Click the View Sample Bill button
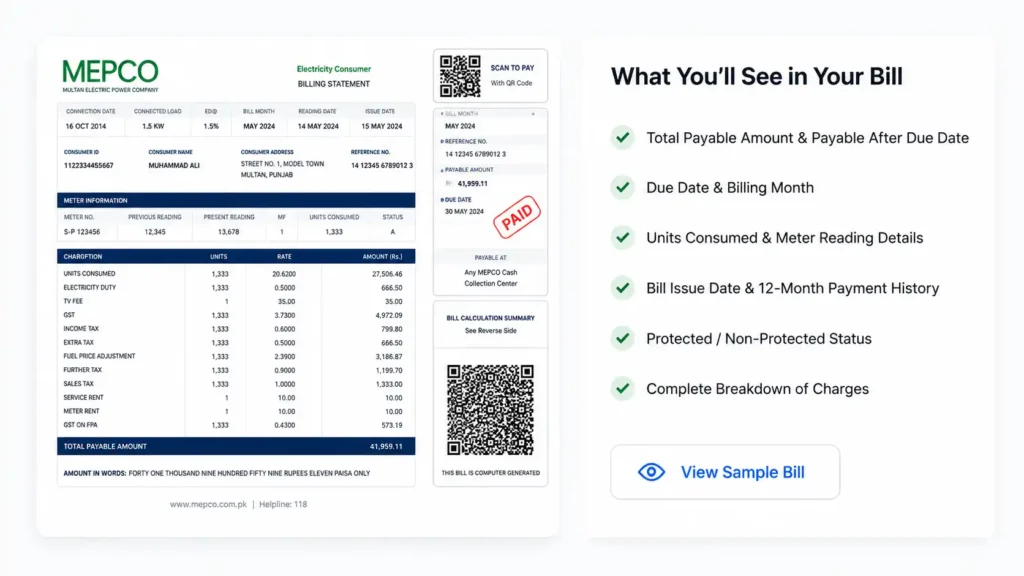Viewport: 1024px width, 576px height. pyautogui.click(x=725, y=472)
